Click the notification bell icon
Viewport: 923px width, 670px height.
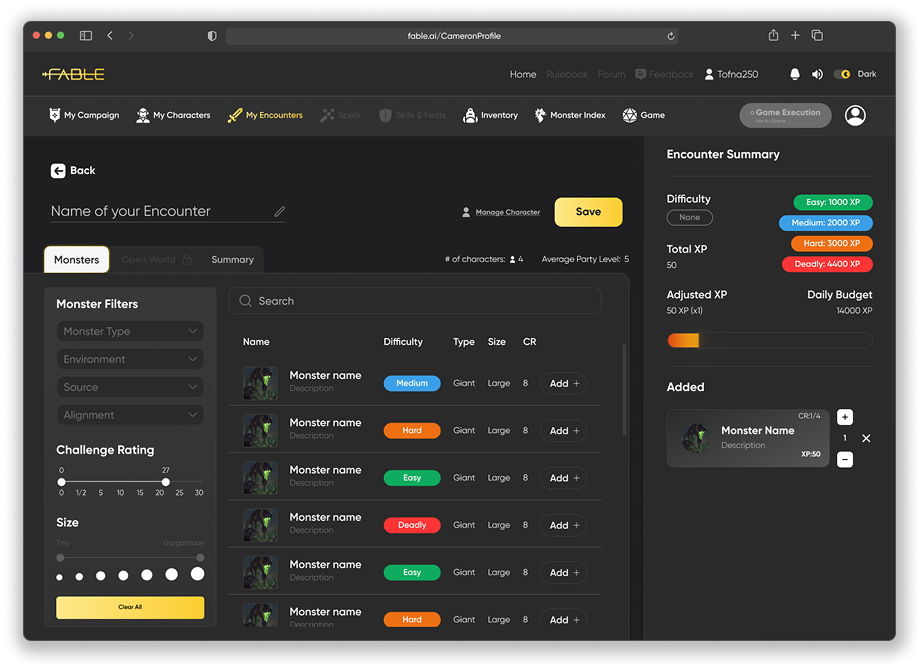tap(795, 74)
